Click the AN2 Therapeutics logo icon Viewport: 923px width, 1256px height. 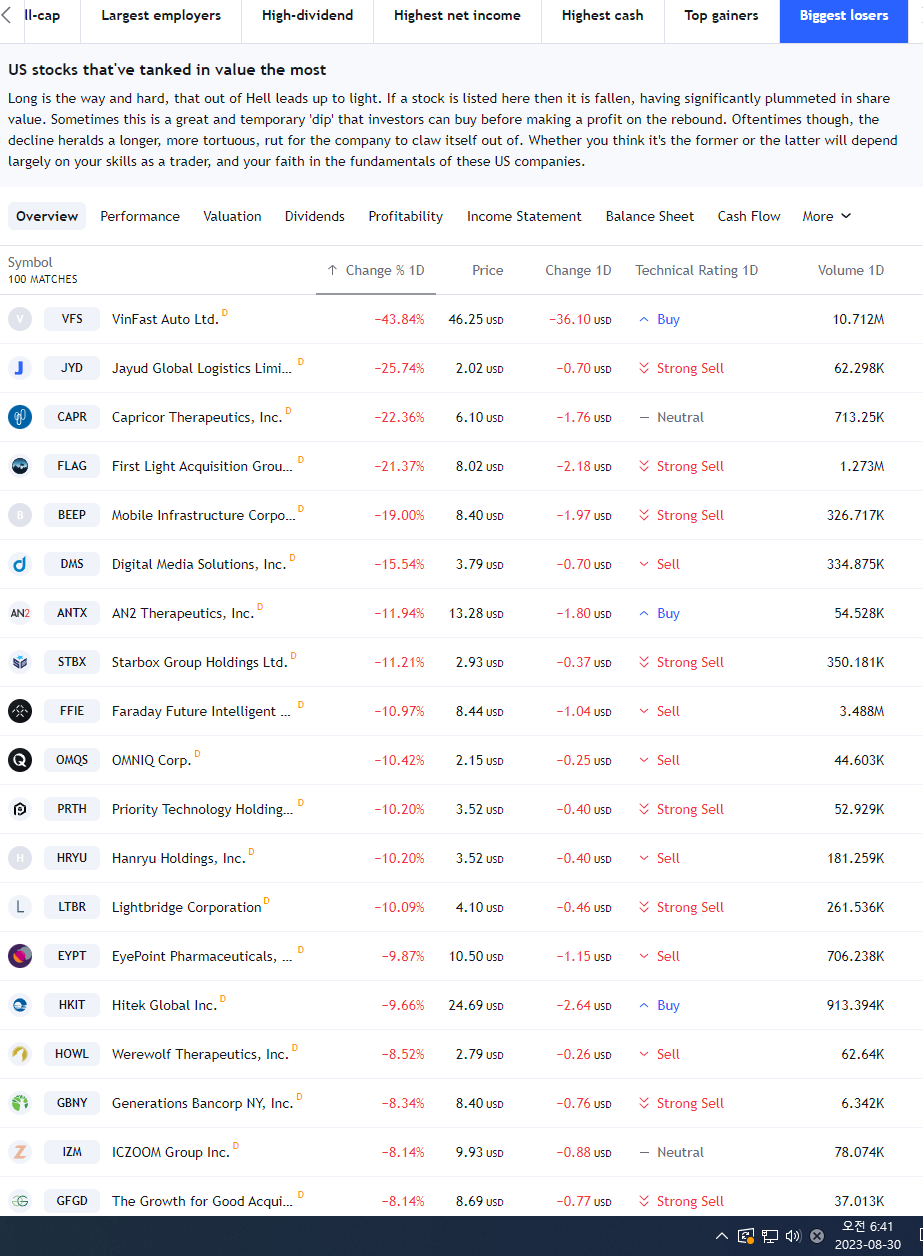coord(20,613)
